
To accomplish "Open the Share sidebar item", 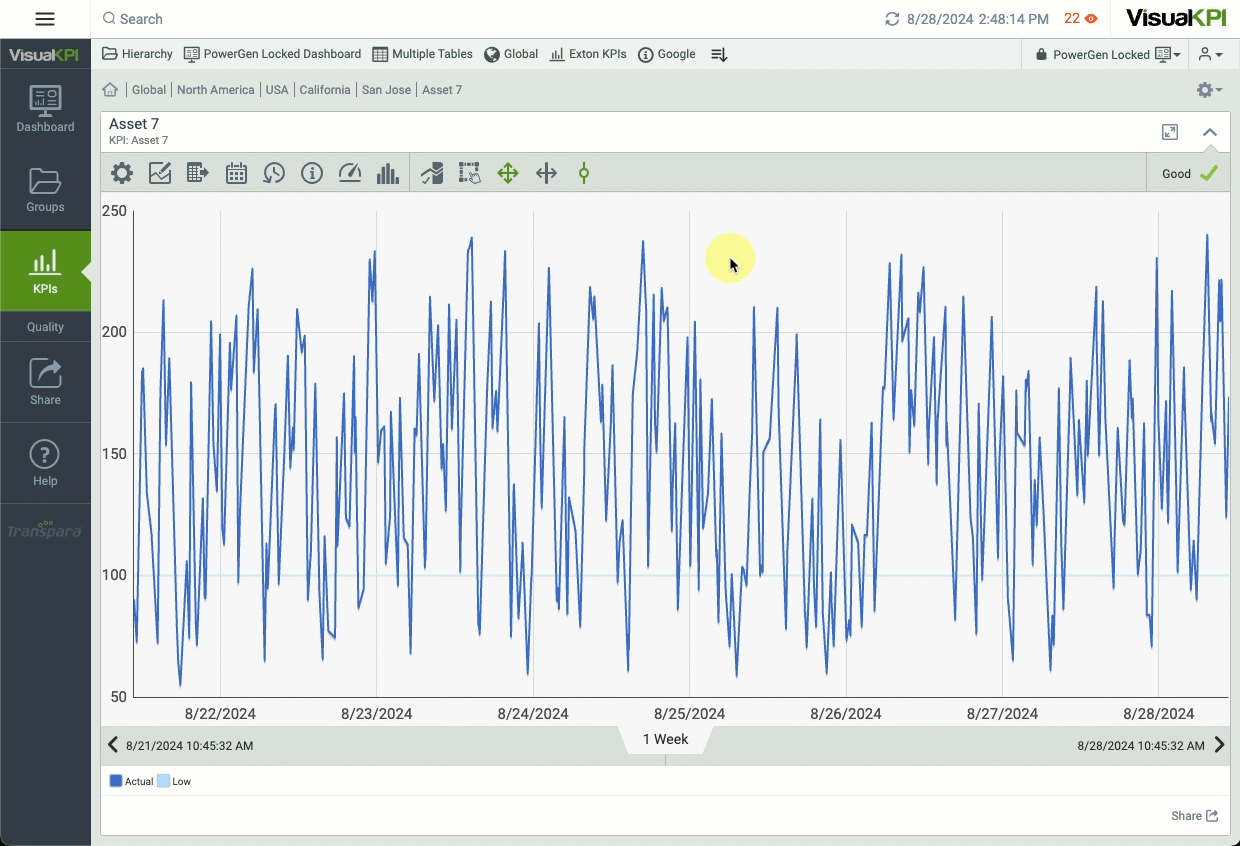I will (x=45, y=382).
